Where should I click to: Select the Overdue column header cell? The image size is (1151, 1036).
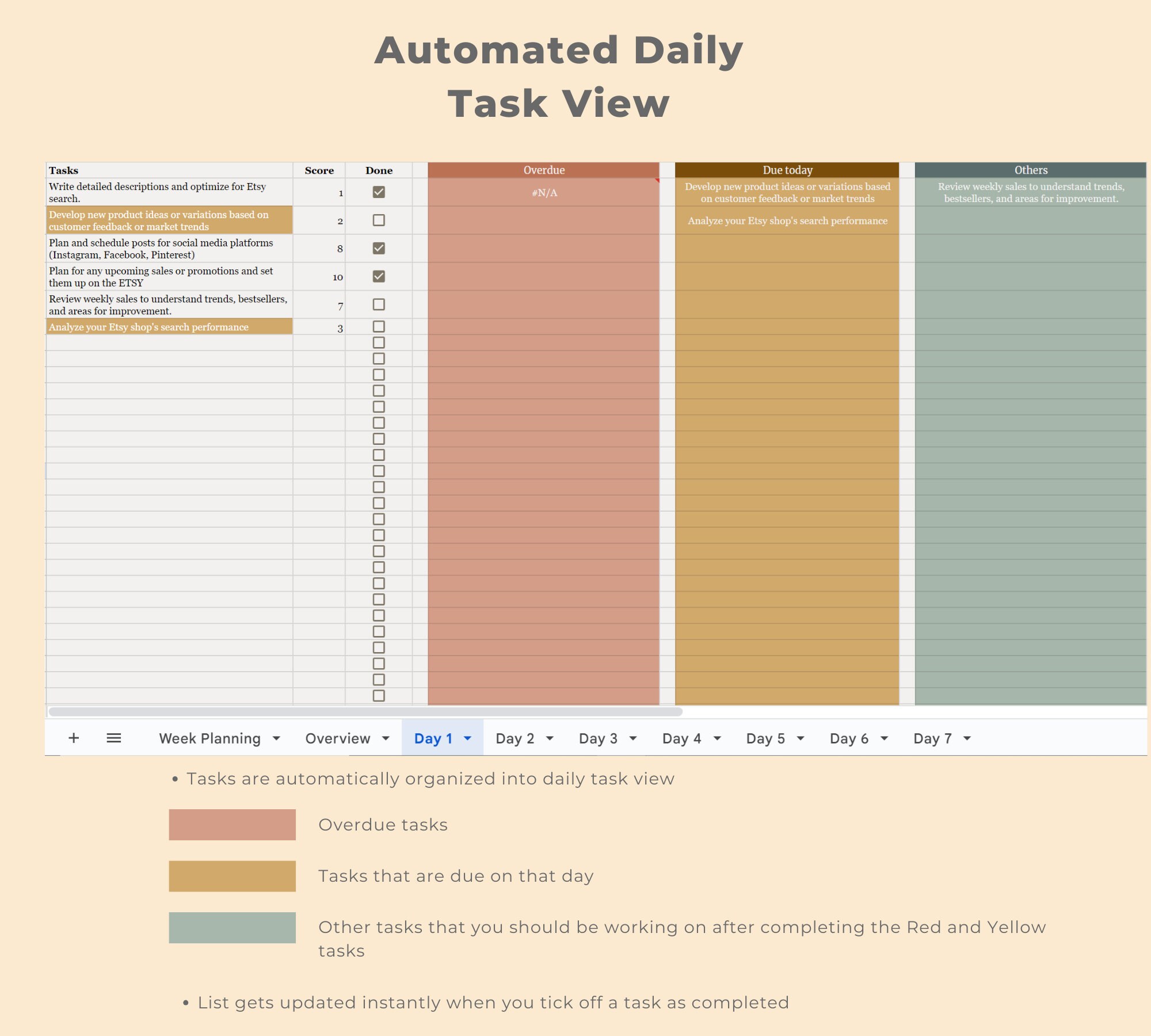click(544, 170)
